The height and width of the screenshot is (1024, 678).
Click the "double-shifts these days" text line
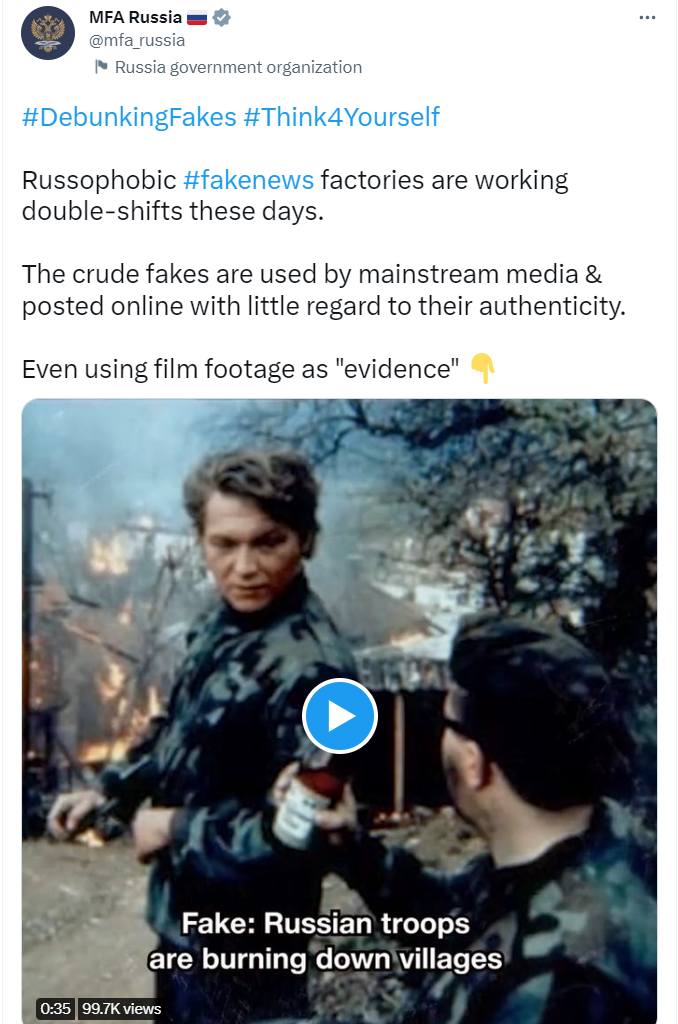coord(173,212)
